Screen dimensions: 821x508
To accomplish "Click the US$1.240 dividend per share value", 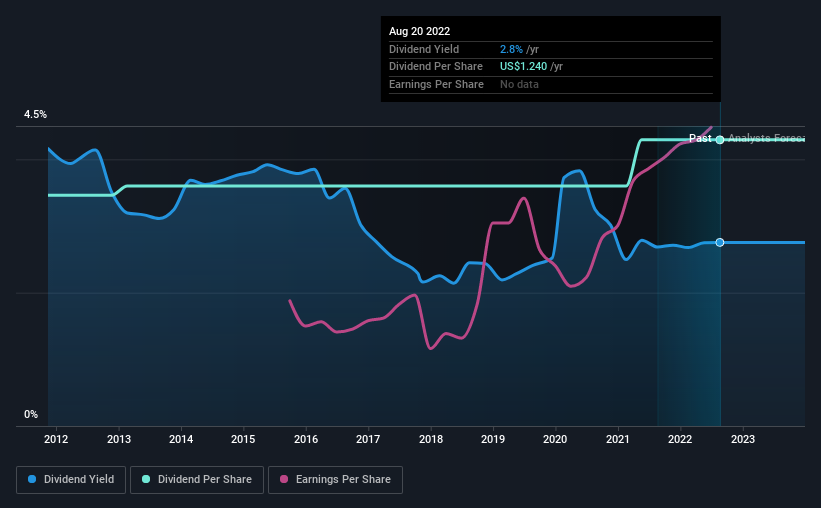I will tap(532, 66).
